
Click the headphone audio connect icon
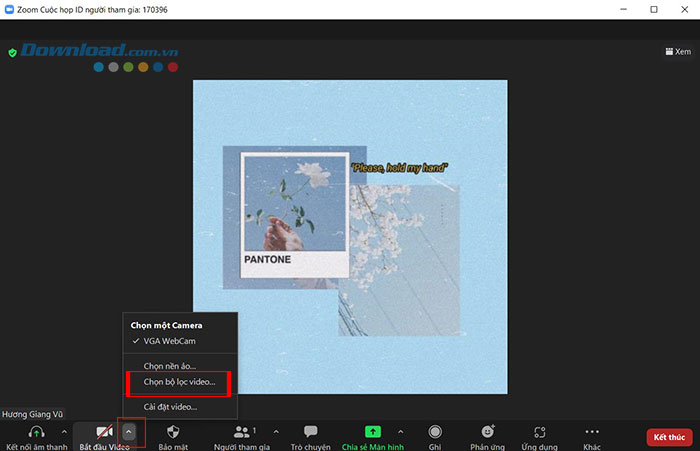click(x=37, y=432)
